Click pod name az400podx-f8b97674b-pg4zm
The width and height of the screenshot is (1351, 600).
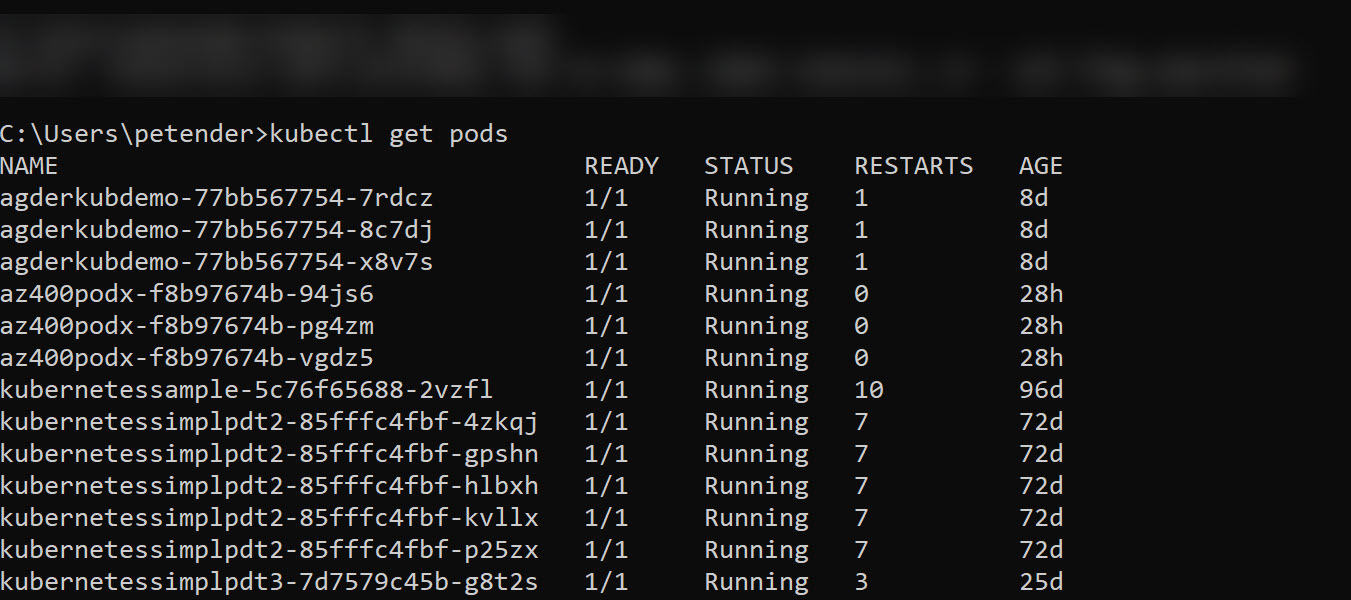click(187, 326)
